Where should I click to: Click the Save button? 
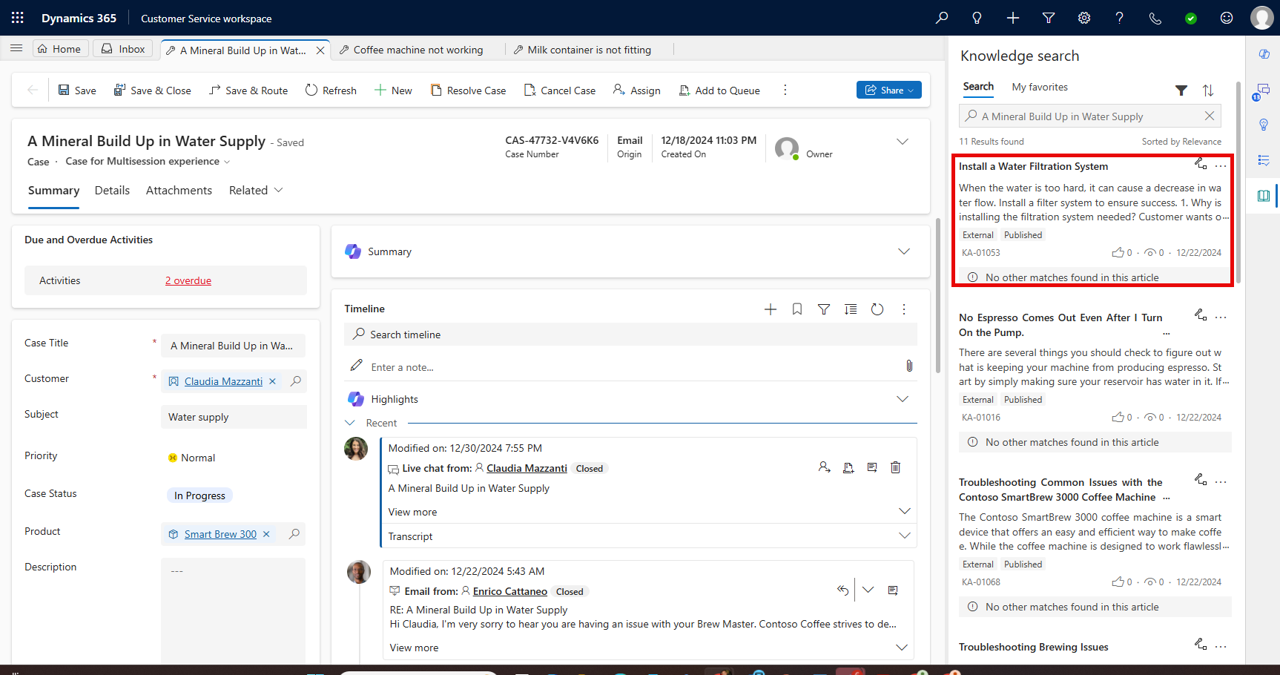point(77,90)
